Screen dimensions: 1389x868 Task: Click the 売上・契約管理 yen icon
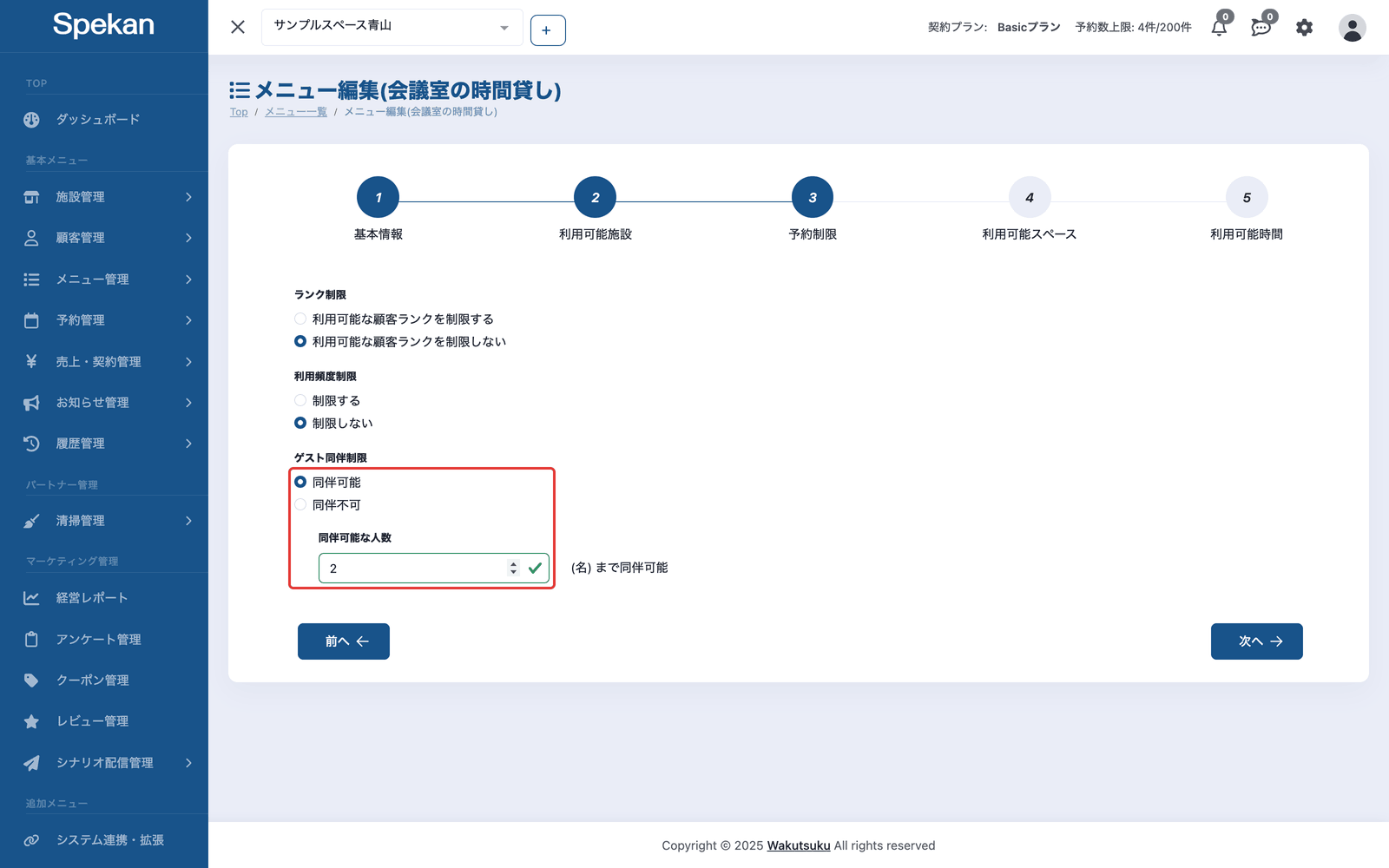(x=31, y=361)
